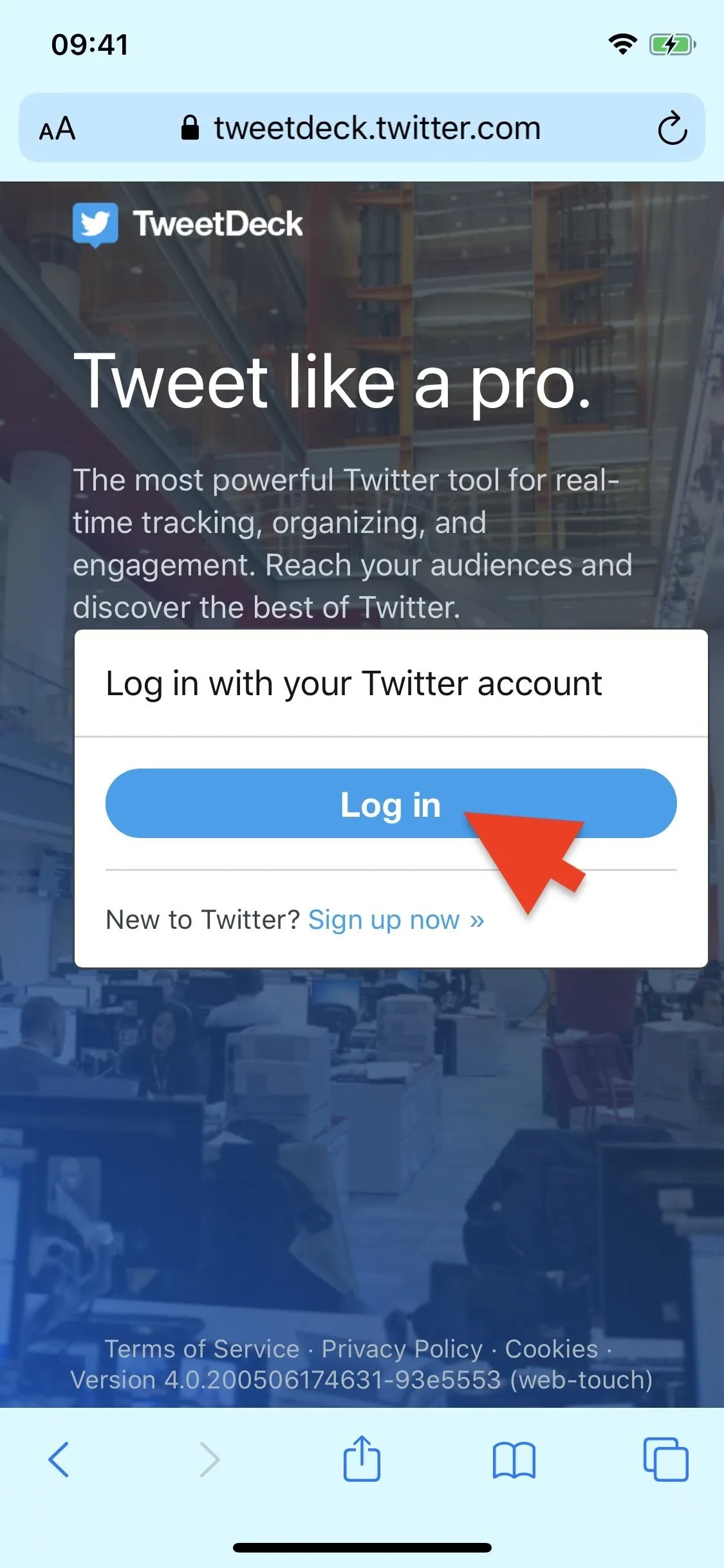Screen dimensions: 724x1568
Task: Click the Safari forward arrow
Action: (210, 1459)
